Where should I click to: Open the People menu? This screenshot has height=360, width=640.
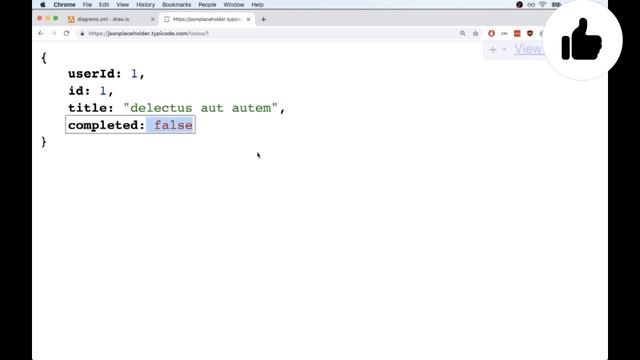click(x=207, y=4)
